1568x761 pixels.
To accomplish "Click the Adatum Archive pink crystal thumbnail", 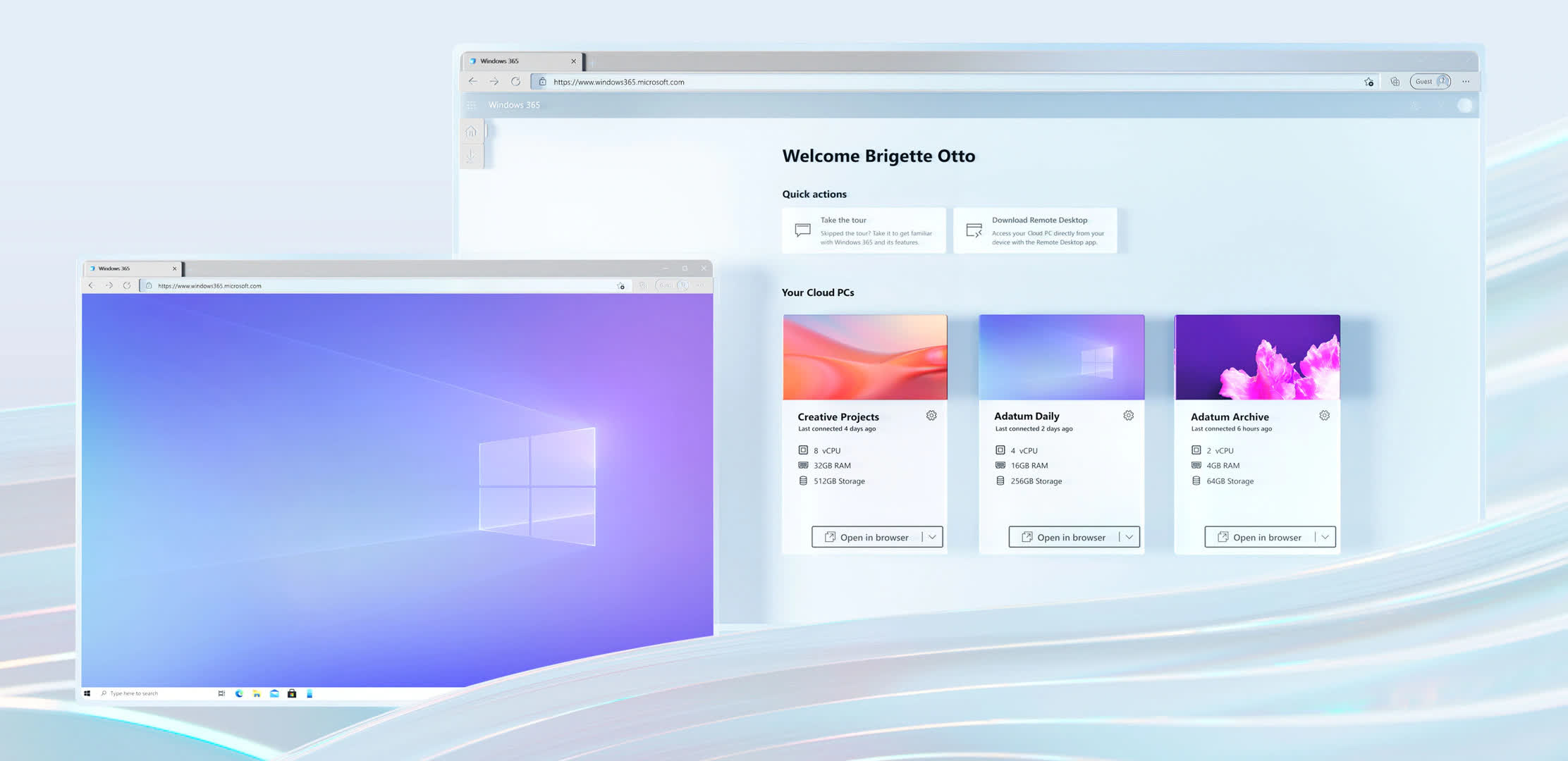I will point(1257,357).
